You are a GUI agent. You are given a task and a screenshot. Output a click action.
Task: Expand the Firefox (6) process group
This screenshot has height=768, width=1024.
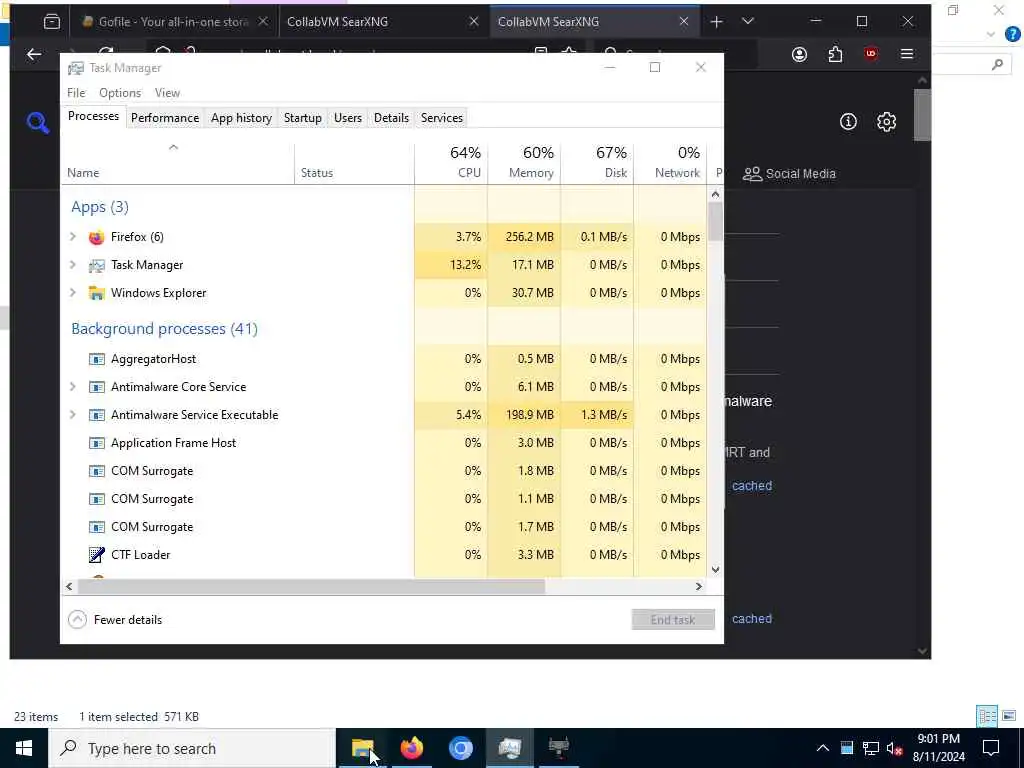coord(73,237)
